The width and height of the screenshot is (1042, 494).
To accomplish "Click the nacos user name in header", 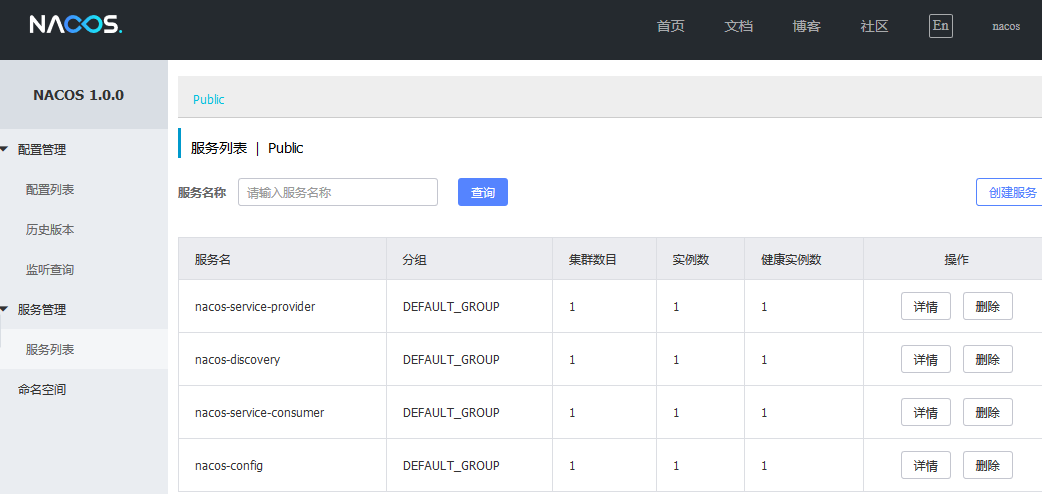I will click(x=1006, y=27).
